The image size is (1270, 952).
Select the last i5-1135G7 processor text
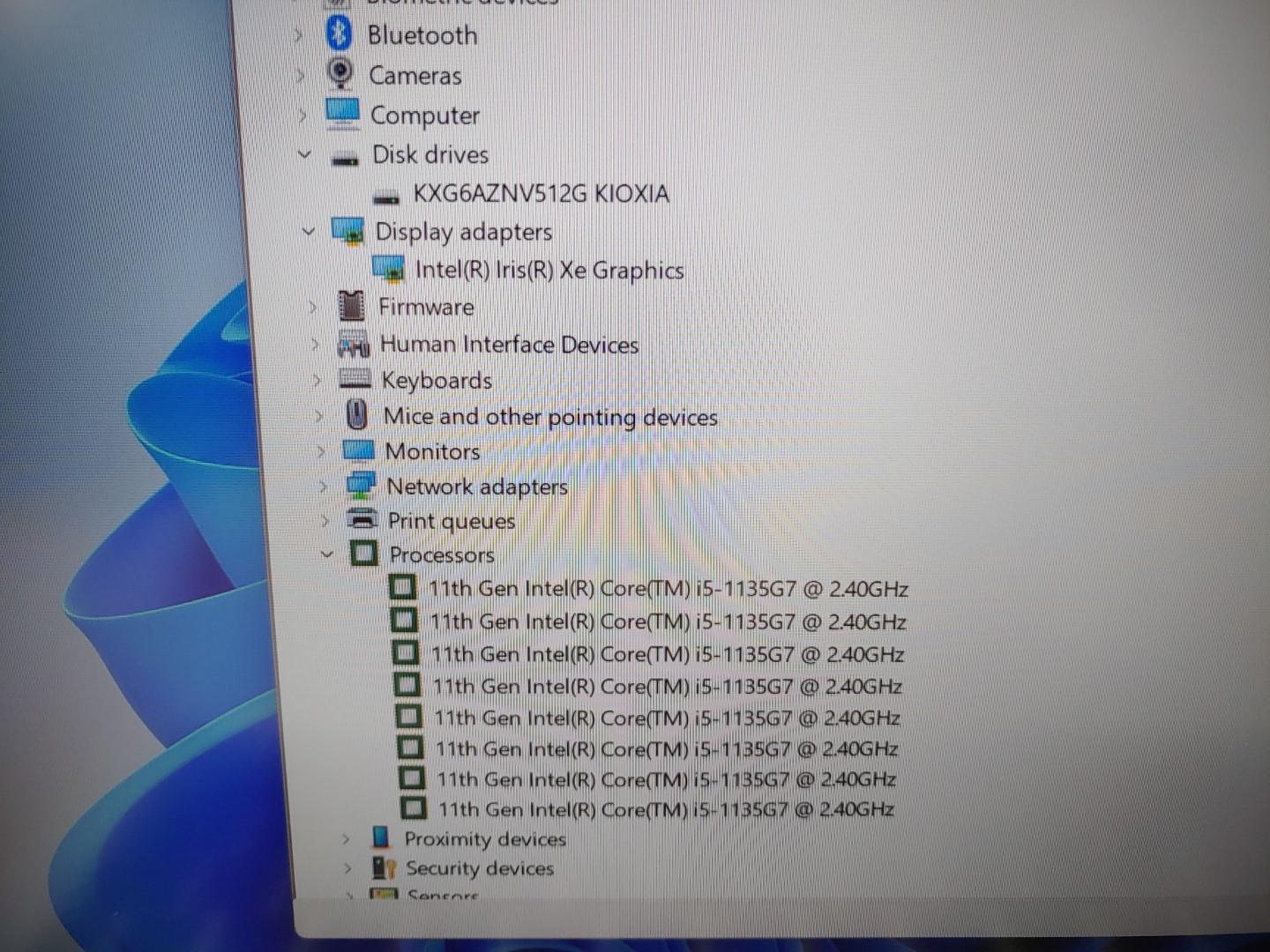tap(667, 808)
